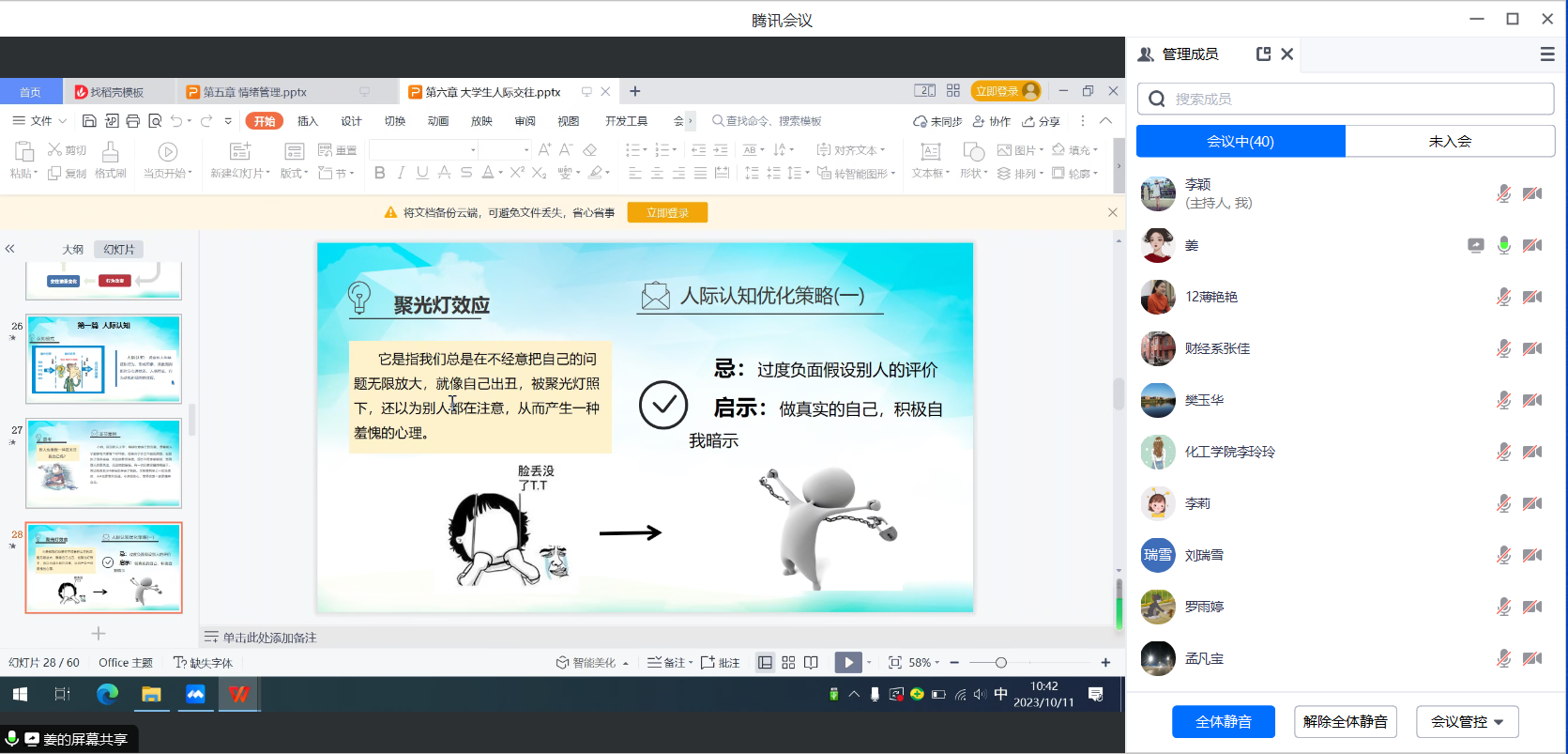Click 解除全体静音 button

tap(1345, 721)
